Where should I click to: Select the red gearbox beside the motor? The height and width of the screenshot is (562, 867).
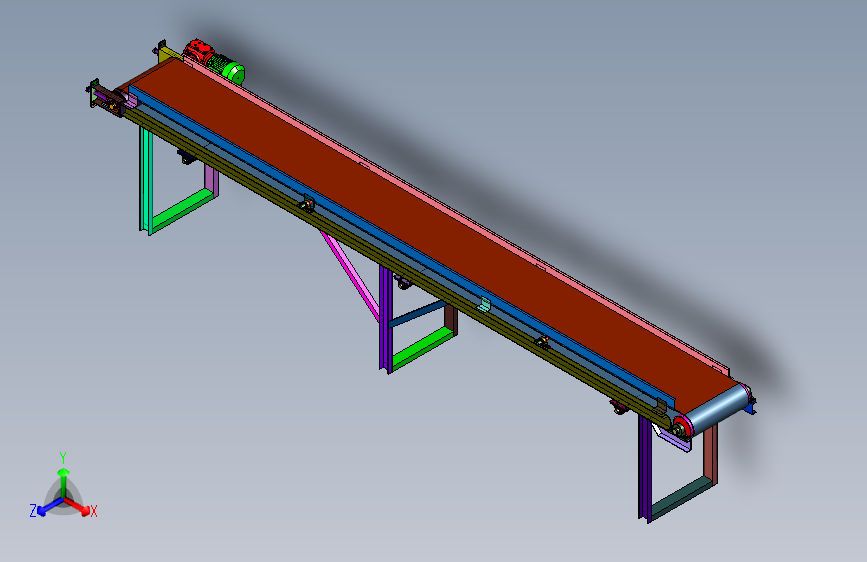coord(197,51)
